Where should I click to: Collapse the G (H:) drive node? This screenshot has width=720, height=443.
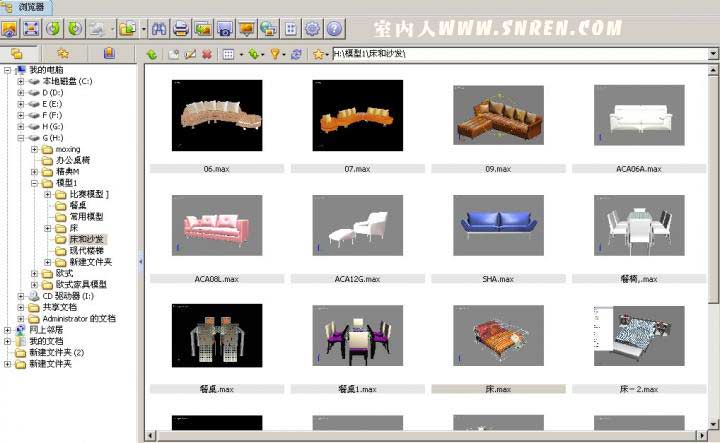[21, 138]
